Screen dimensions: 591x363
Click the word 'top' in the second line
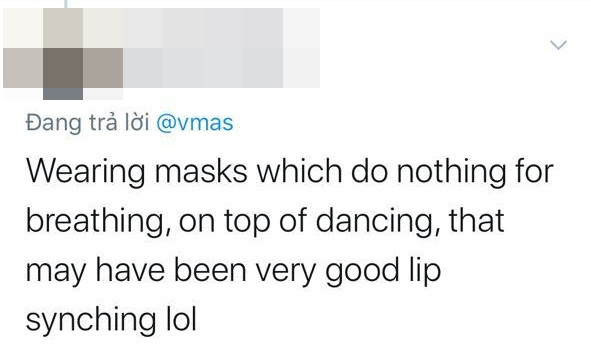point(247,223)
